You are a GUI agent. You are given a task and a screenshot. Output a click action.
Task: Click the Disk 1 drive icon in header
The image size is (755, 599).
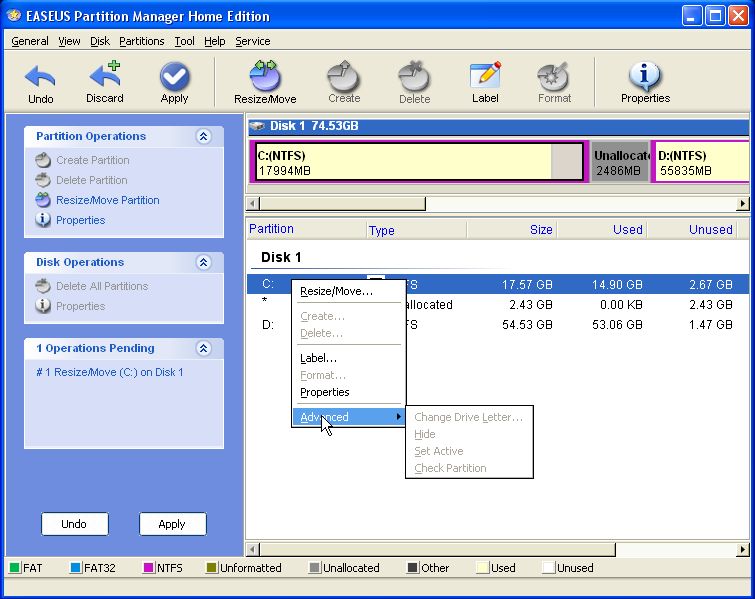pos(257,126)
